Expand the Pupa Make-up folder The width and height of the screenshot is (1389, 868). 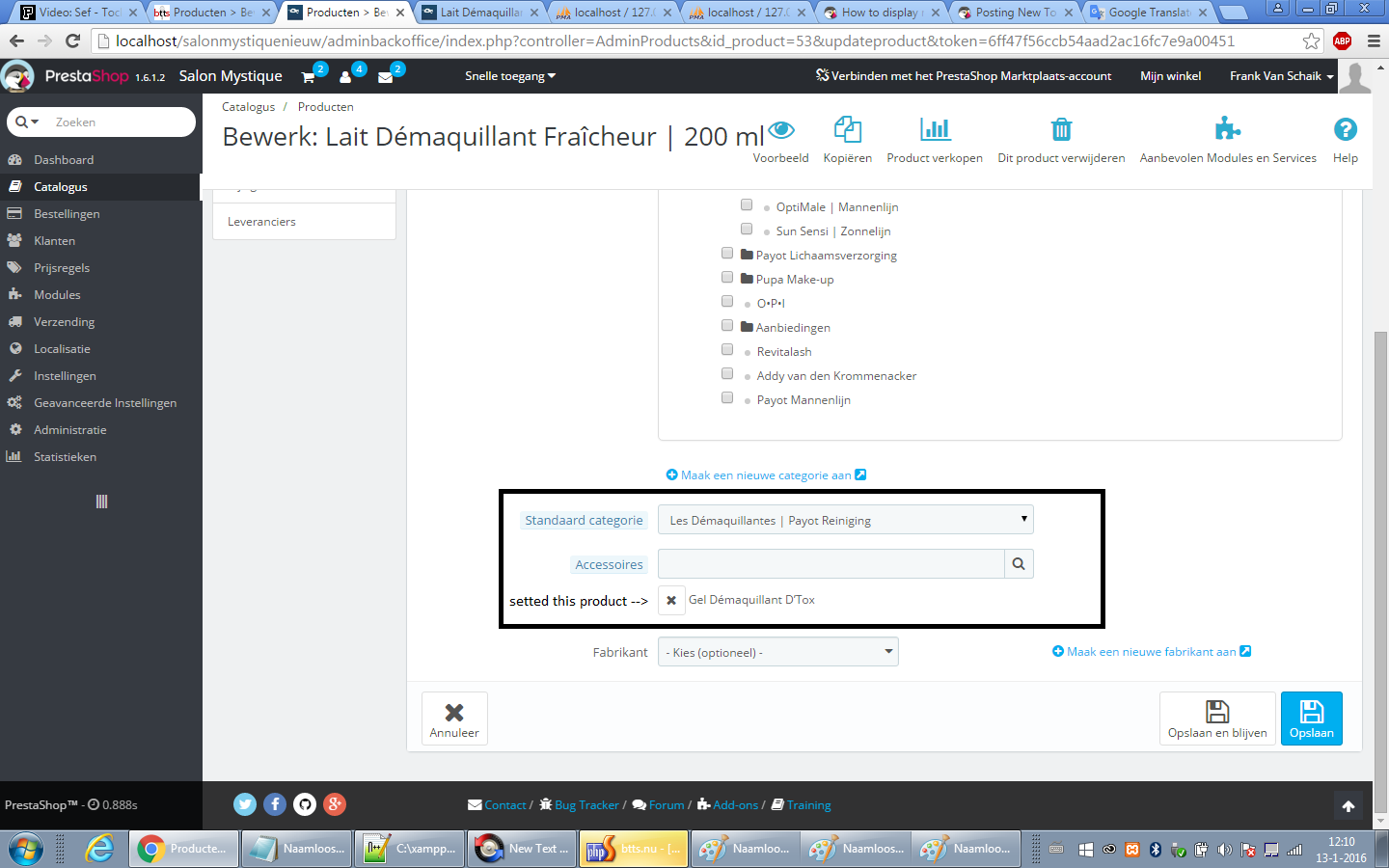pos(748,279)
